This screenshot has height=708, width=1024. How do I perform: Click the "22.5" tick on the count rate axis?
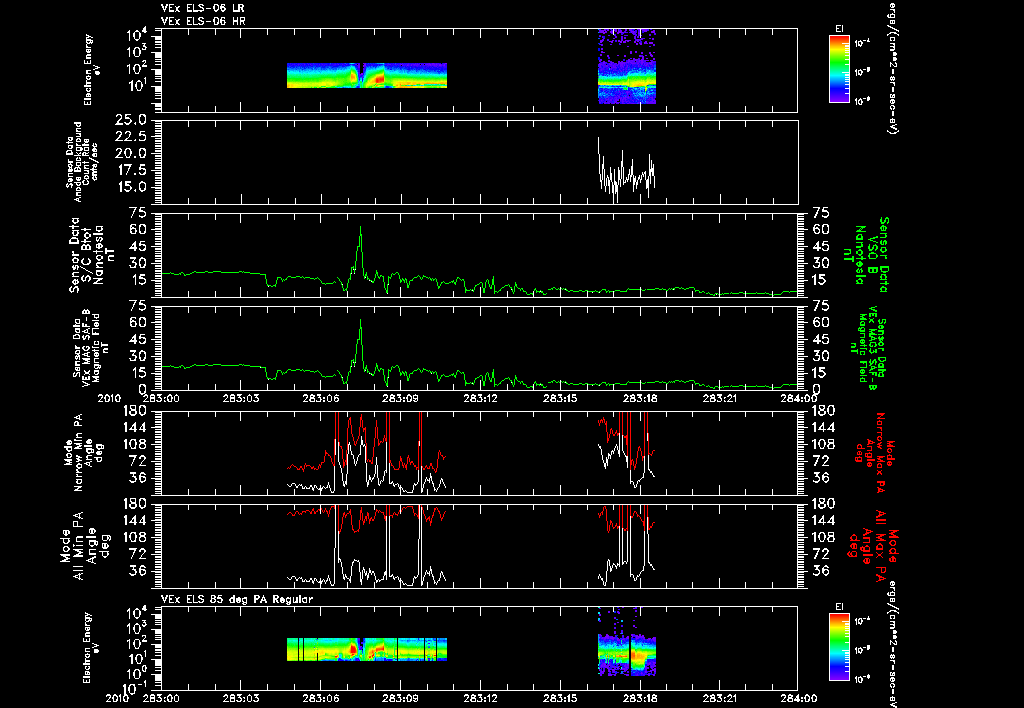130,137
